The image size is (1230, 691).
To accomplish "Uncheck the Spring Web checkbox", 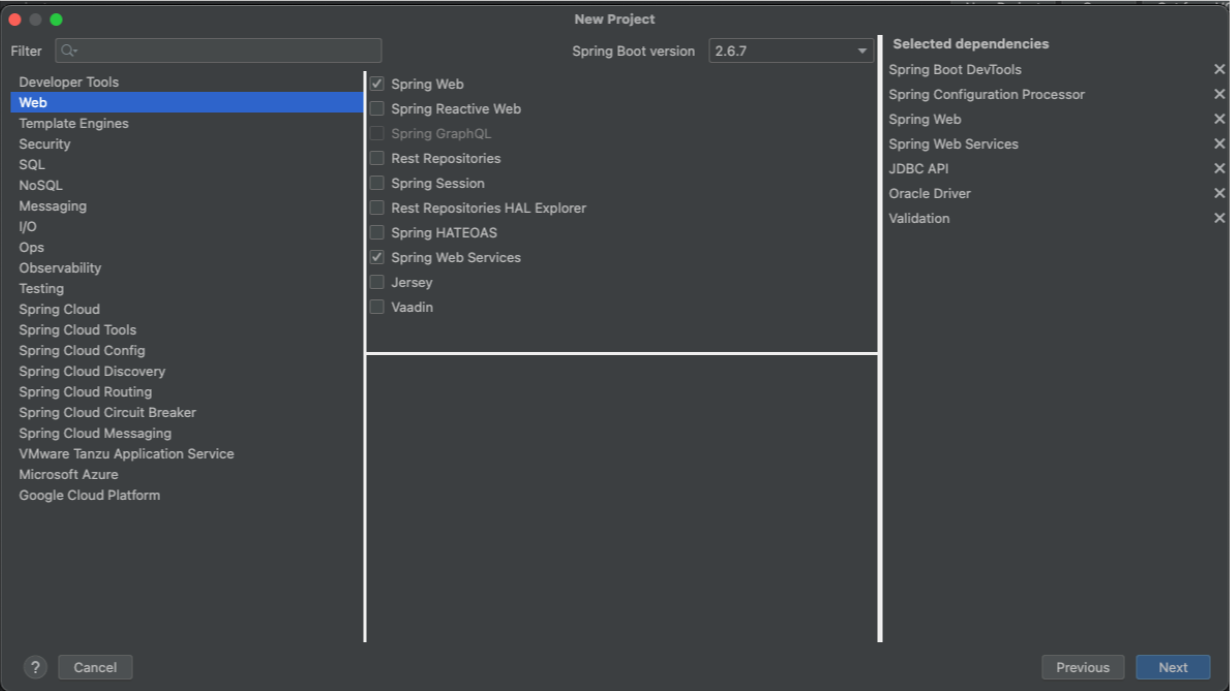I will pyautogui.click(x=377, y=83).
